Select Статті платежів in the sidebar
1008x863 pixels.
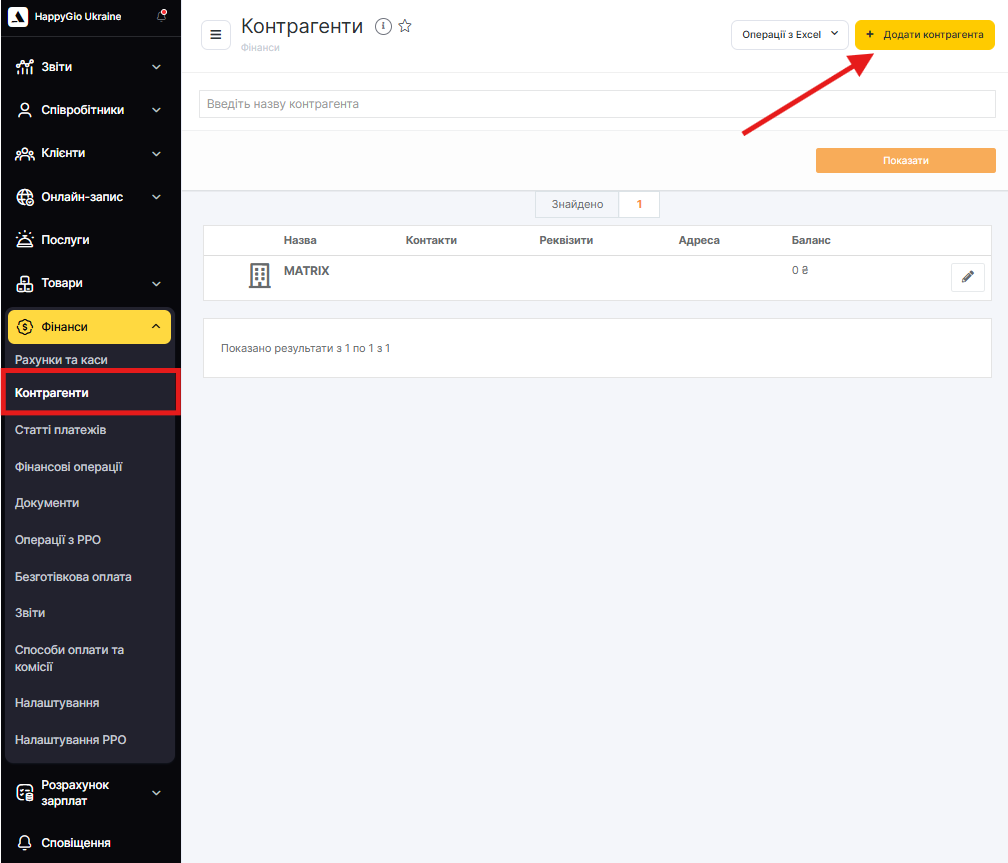coord(61,430)
